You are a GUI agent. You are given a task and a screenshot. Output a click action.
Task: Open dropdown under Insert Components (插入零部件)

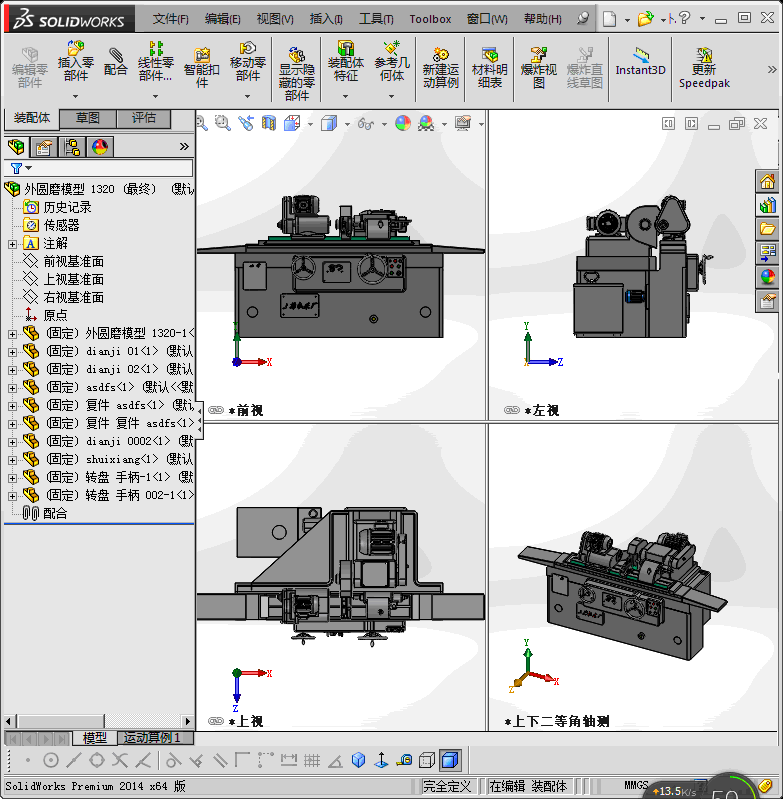(75, 96)
